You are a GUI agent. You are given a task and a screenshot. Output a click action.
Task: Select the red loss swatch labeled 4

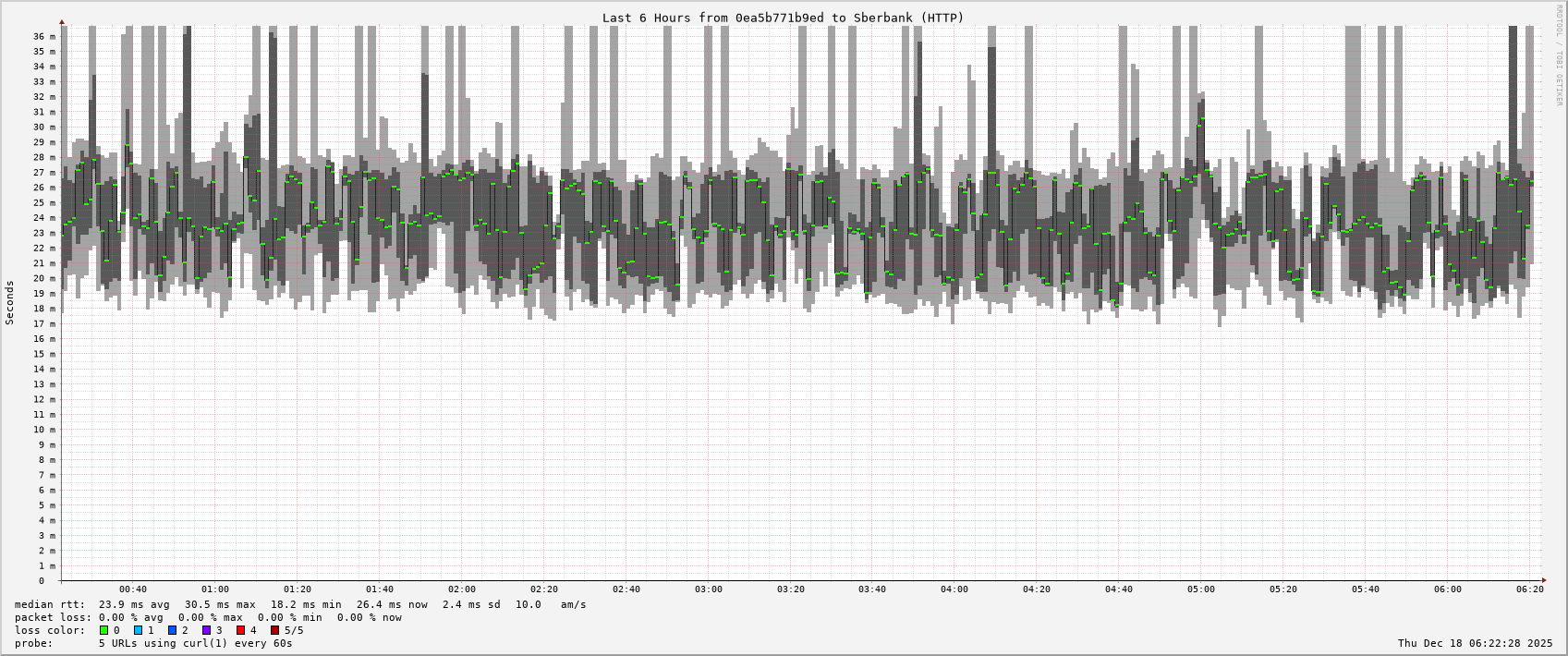[241, 631]
